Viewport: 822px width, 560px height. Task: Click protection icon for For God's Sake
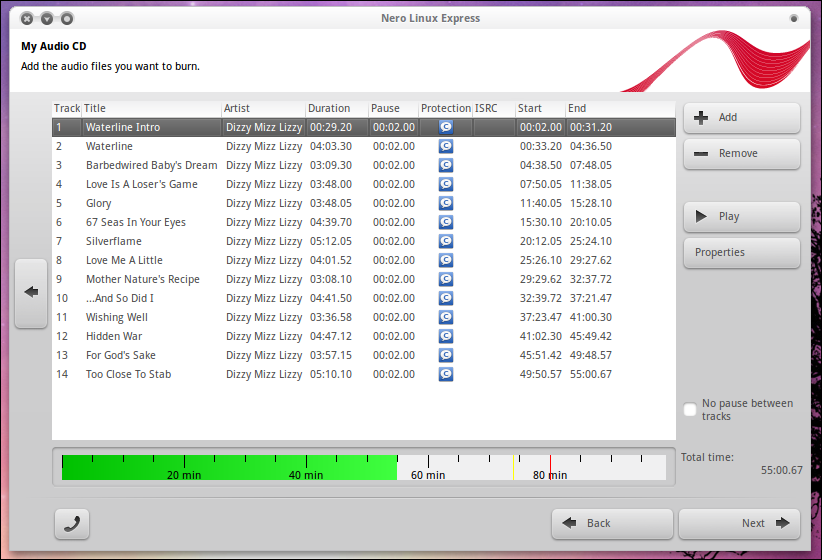pos(446,355)
